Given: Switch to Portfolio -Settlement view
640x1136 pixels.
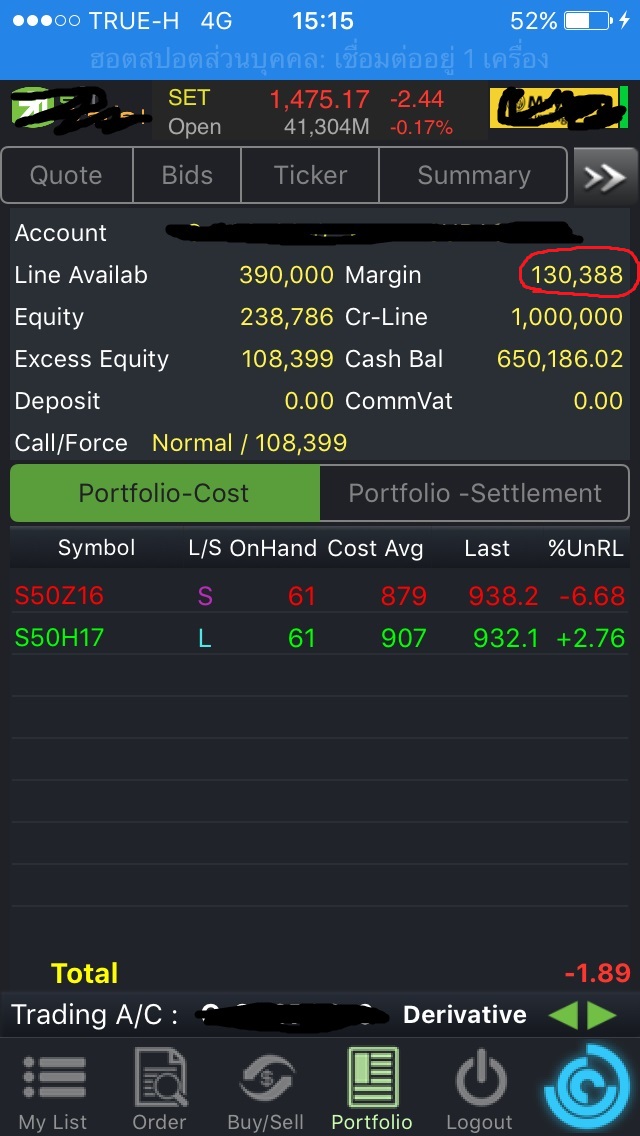Looking at the screenshot, I should (x=475, y=493).
